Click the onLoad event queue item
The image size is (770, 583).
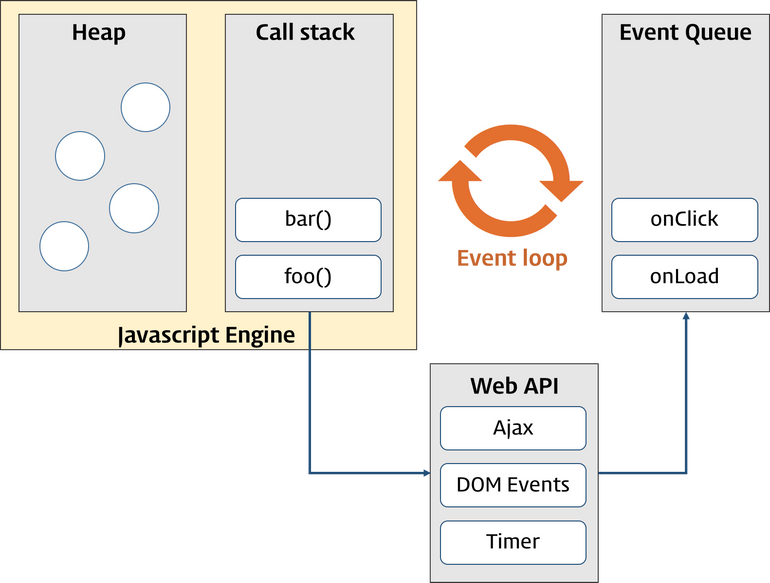[685, 277]
